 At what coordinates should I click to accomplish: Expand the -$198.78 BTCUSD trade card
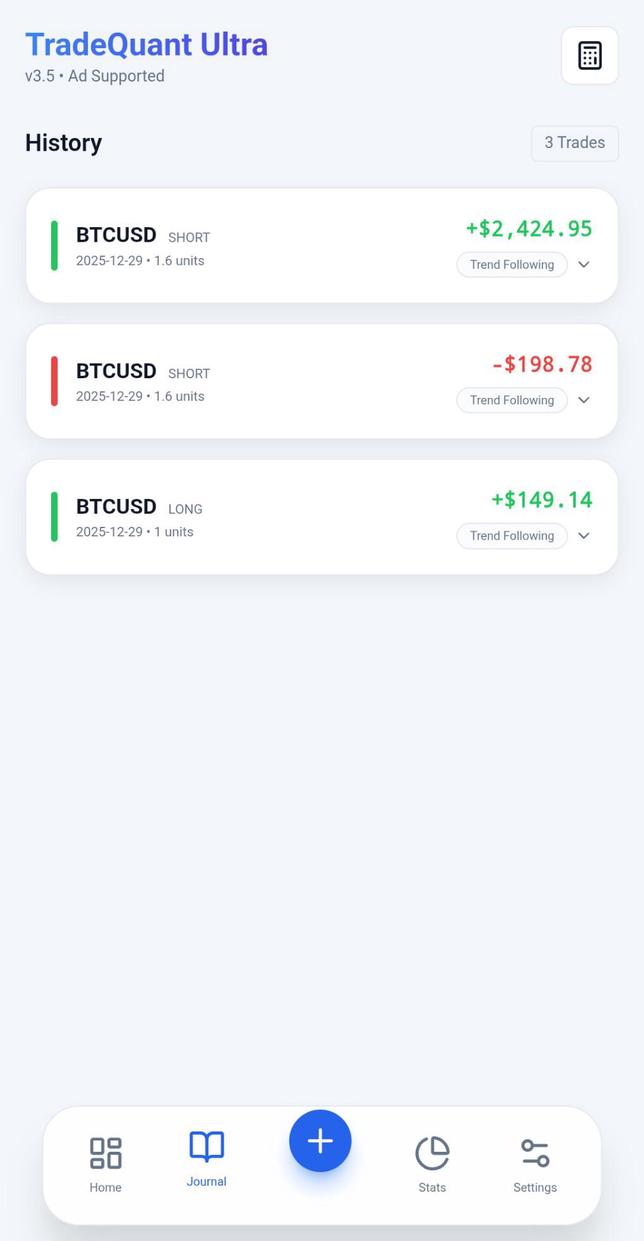(584, 400)
